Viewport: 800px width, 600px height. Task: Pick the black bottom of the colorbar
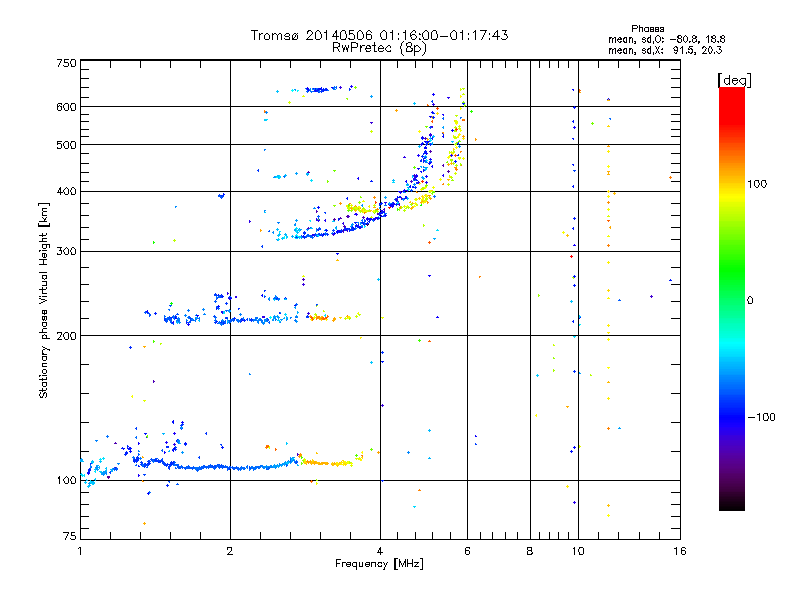click(732, 503)
